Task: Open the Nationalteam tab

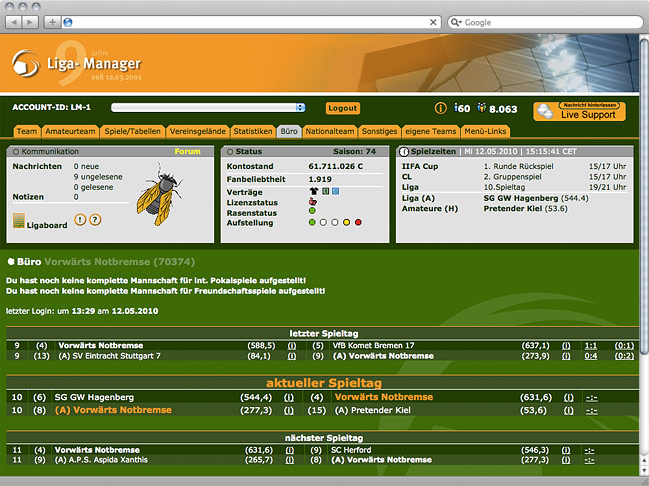Action: click(330, 131)
